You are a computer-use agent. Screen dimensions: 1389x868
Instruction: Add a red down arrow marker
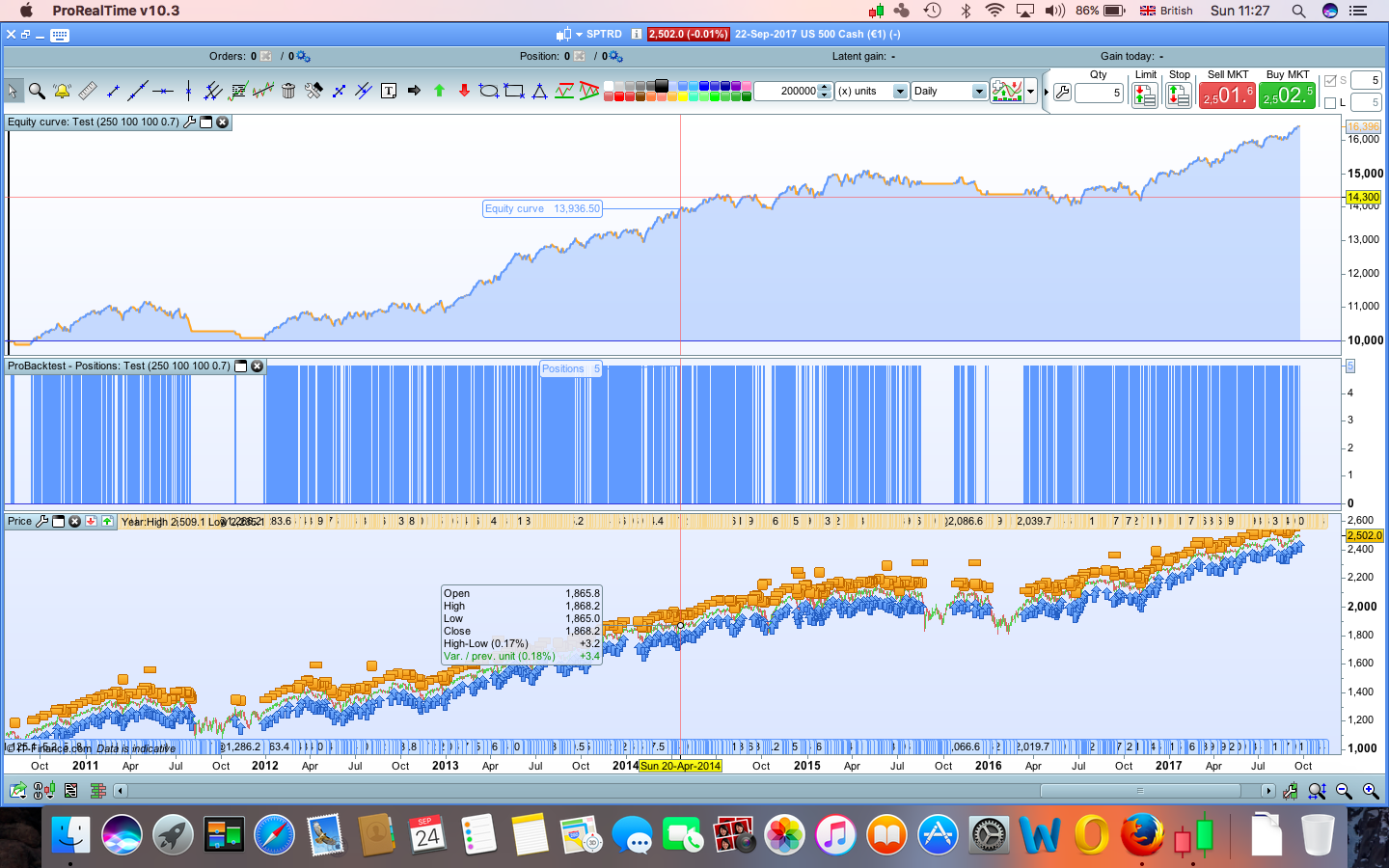464,91
